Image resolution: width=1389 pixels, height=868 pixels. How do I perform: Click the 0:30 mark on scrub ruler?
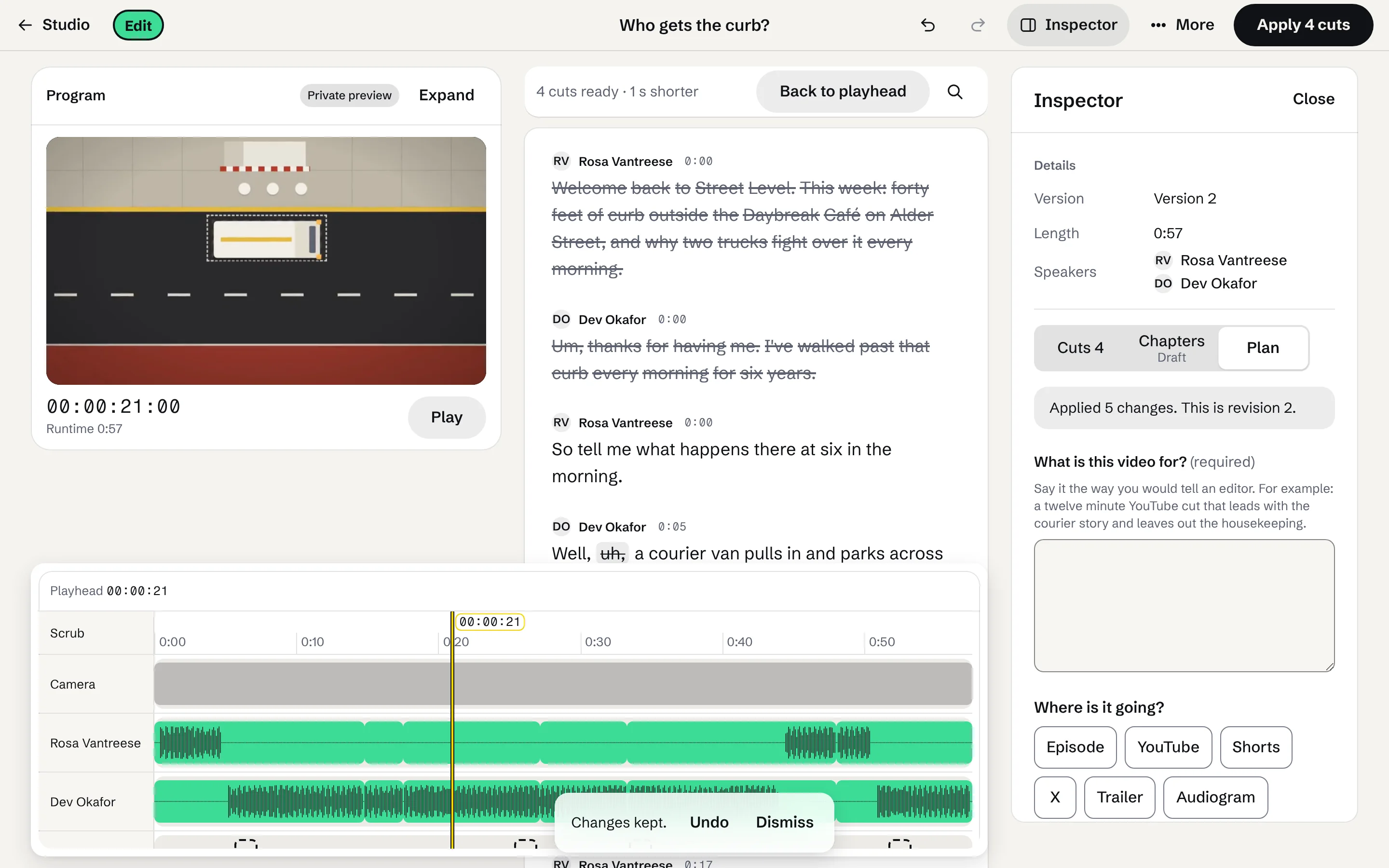coord(598,642)
